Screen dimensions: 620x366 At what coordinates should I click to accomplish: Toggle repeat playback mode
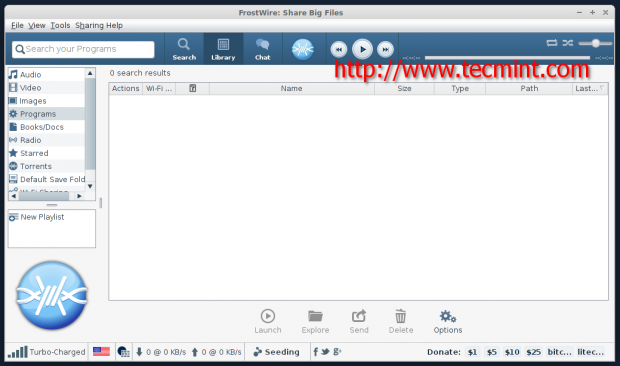coord(552,43)
